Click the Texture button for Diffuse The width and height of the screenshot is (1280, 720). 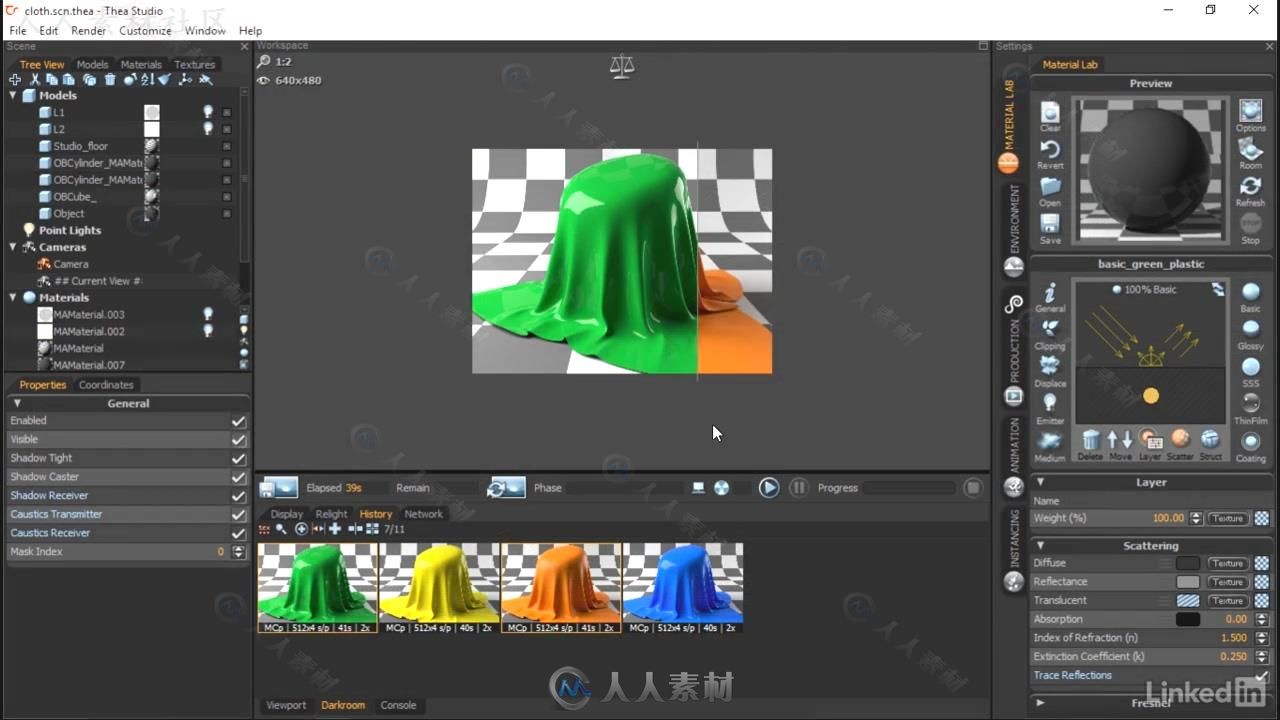click(x=1227, y=564)
